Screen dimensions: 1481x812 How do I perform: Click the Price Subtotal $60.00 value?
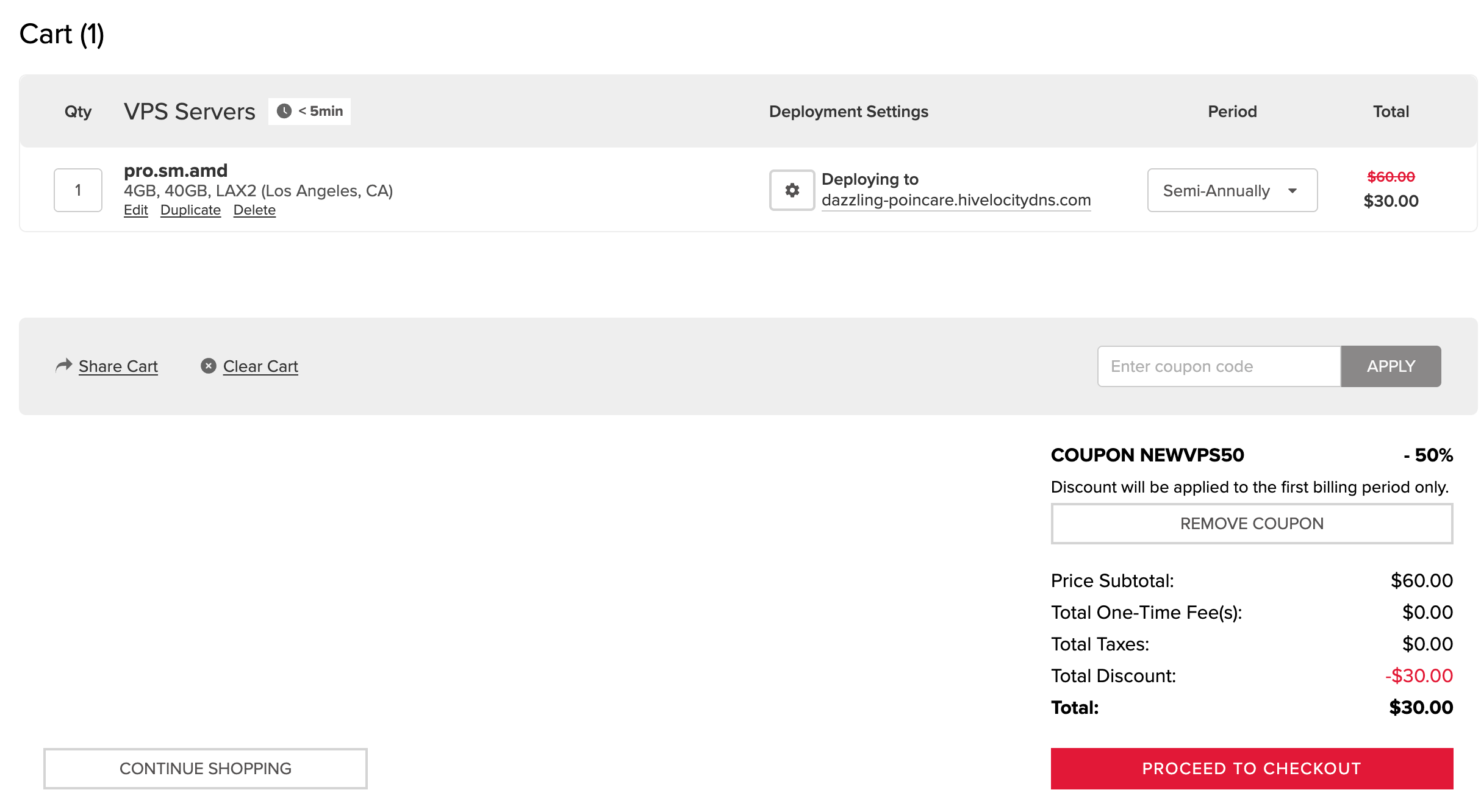coord(1422,581)
